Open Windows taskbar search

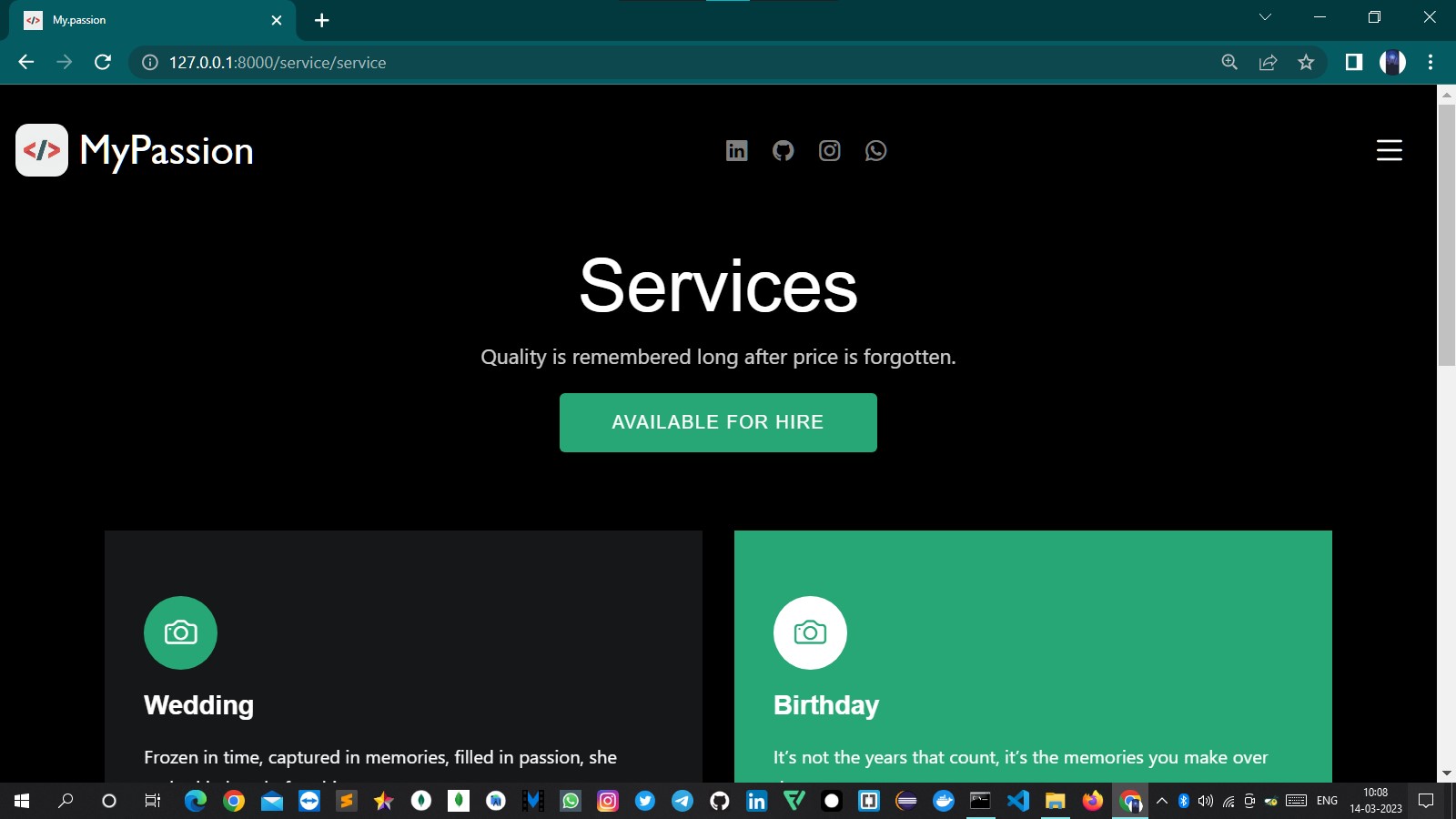[x=66, y=801]
